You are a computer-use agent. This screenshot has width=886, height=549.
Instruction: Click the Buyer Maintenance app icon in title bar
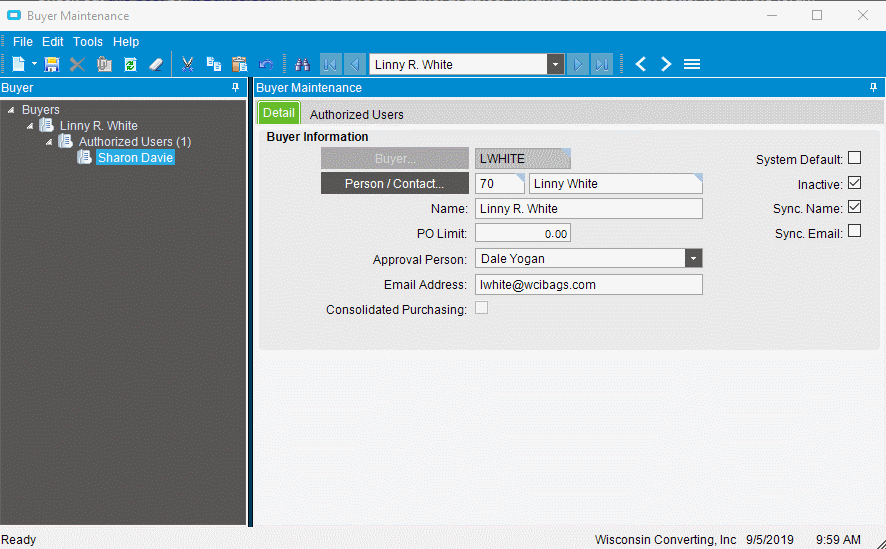point(14,15)
